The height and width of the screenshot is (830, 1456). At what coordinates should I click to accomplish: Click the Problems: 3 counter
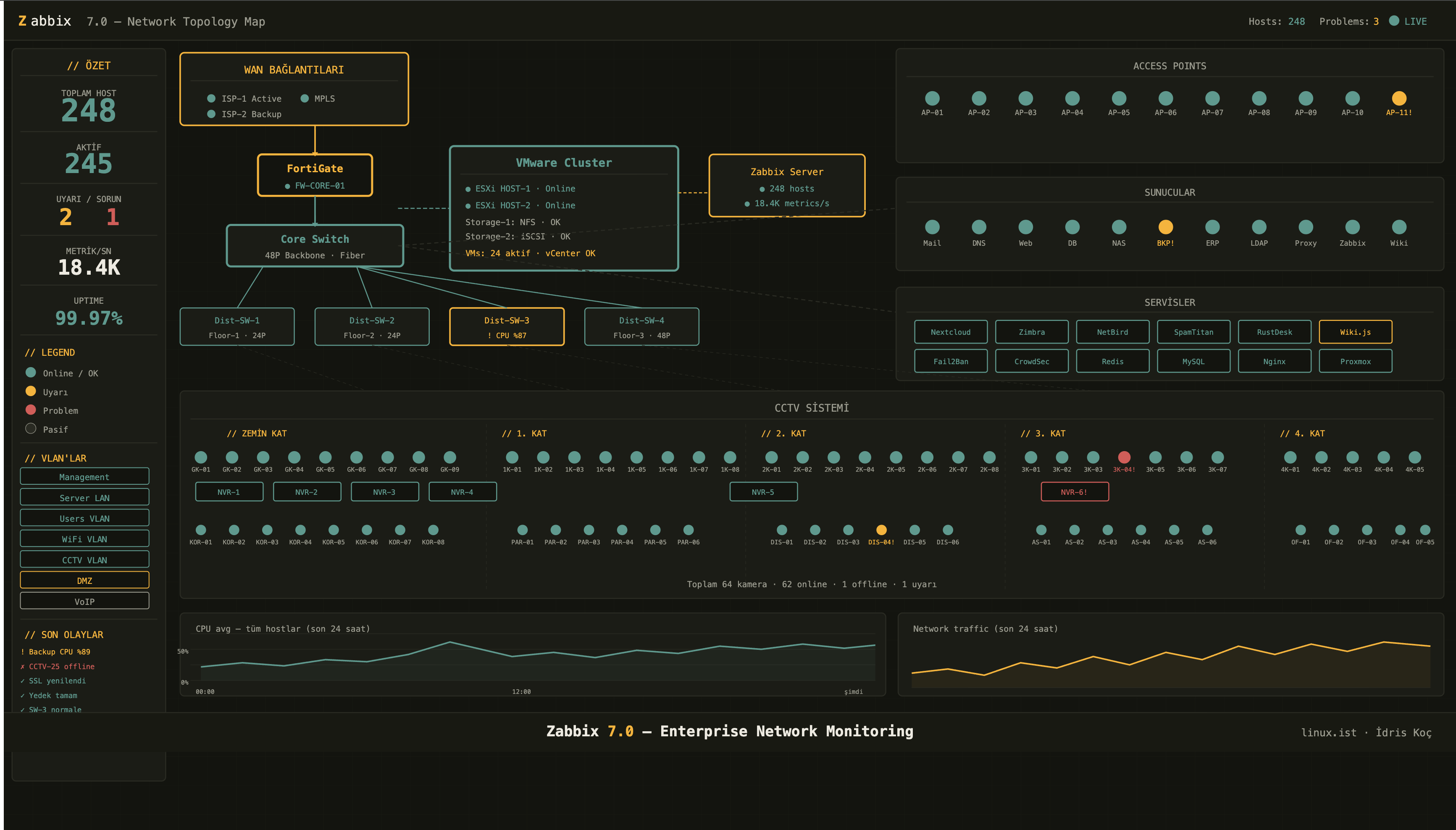(x=1349, y=21)
